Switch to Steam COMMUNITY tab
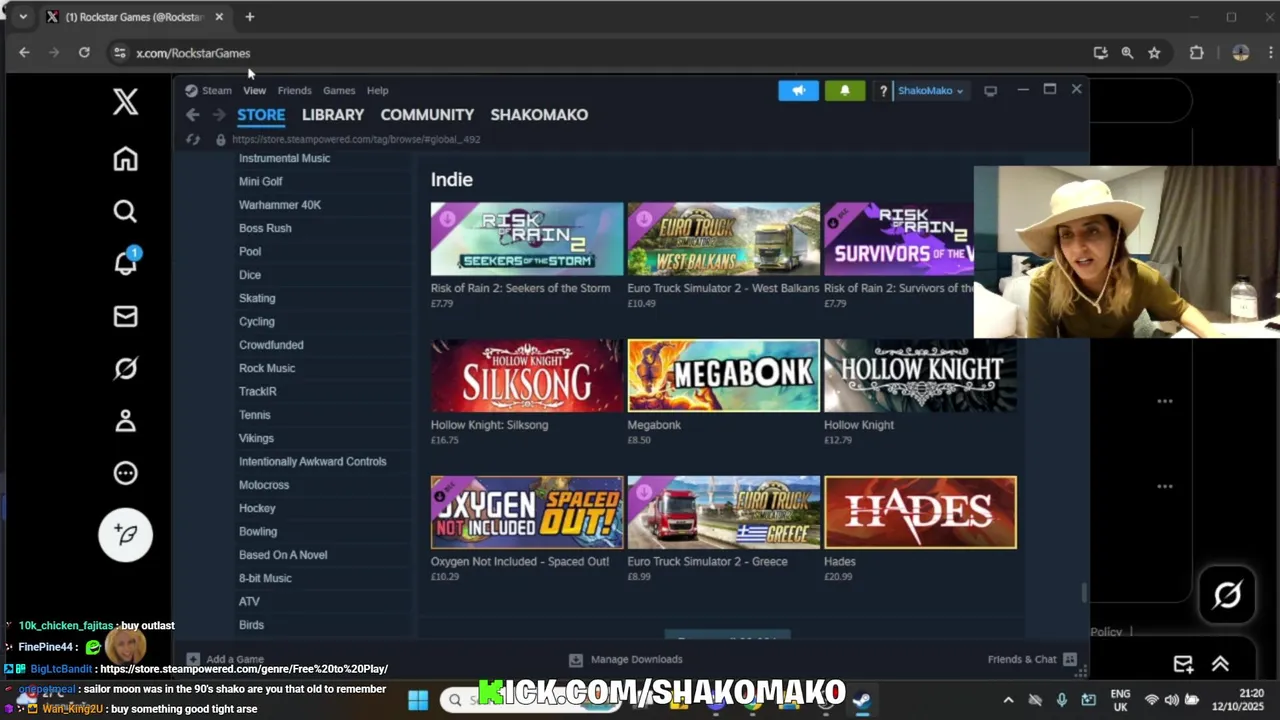Screen dimensions: 1280x720 (x=427, y=115)
